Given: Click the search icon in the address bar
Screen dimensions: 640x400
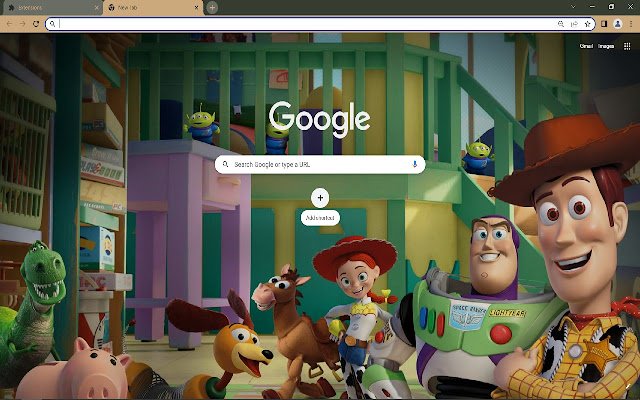Looking at the screenshot, I should pos(52,24).
